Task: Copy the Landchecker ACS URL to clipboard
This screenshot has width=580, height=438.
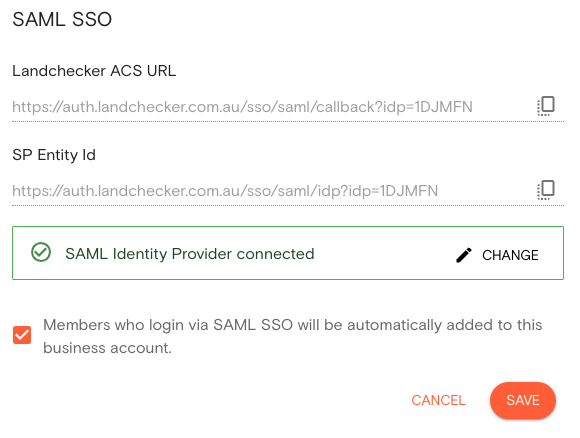Action: pos(546,106)
